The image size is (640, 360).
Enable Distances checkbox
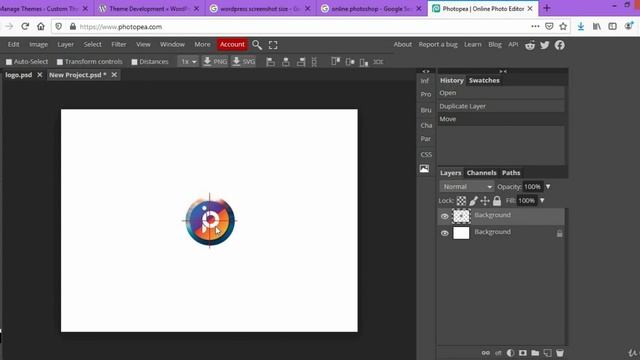click(134, 62)
